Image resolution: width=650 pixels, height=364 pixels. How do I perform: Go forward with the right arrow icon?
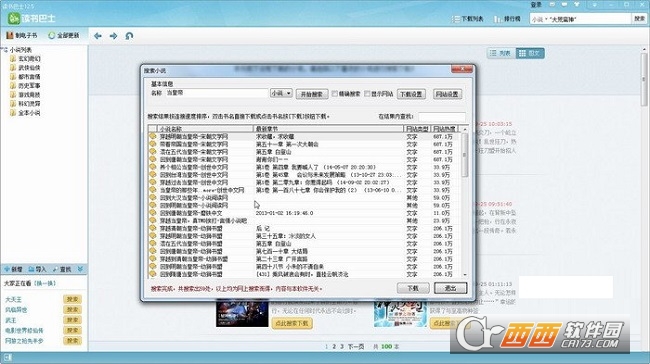[113, 36]
